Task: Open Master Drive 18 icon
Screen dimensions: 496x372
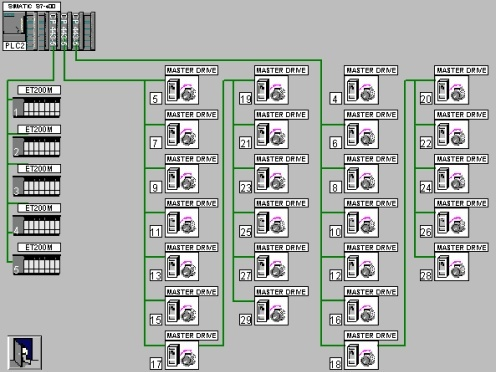Action: 361,355
